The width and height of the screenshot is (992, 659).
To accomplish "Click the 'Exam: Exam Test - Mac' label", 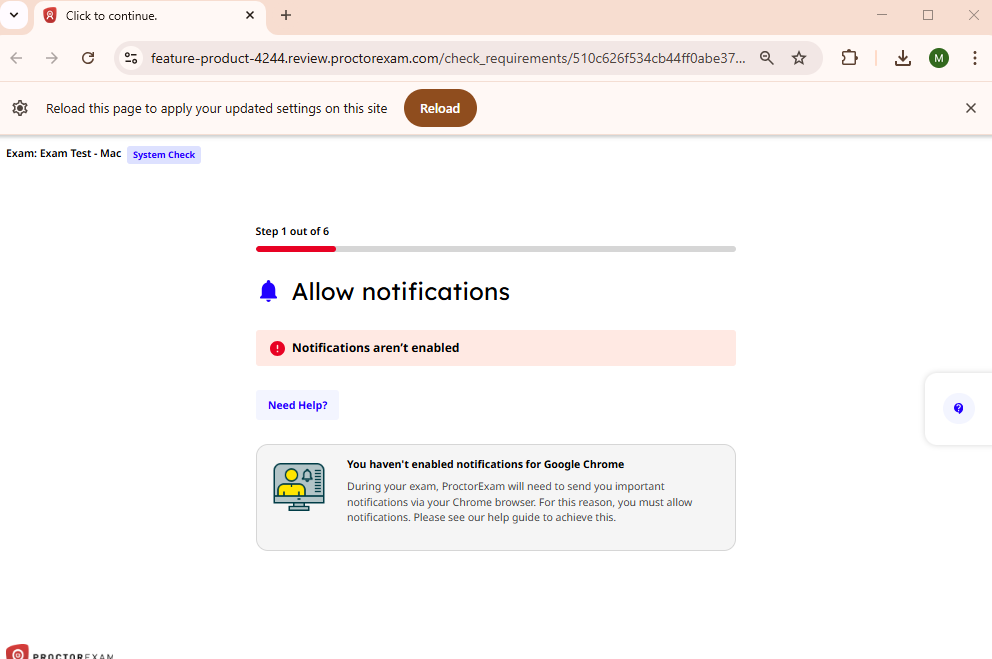I will (x=64, y=154).
